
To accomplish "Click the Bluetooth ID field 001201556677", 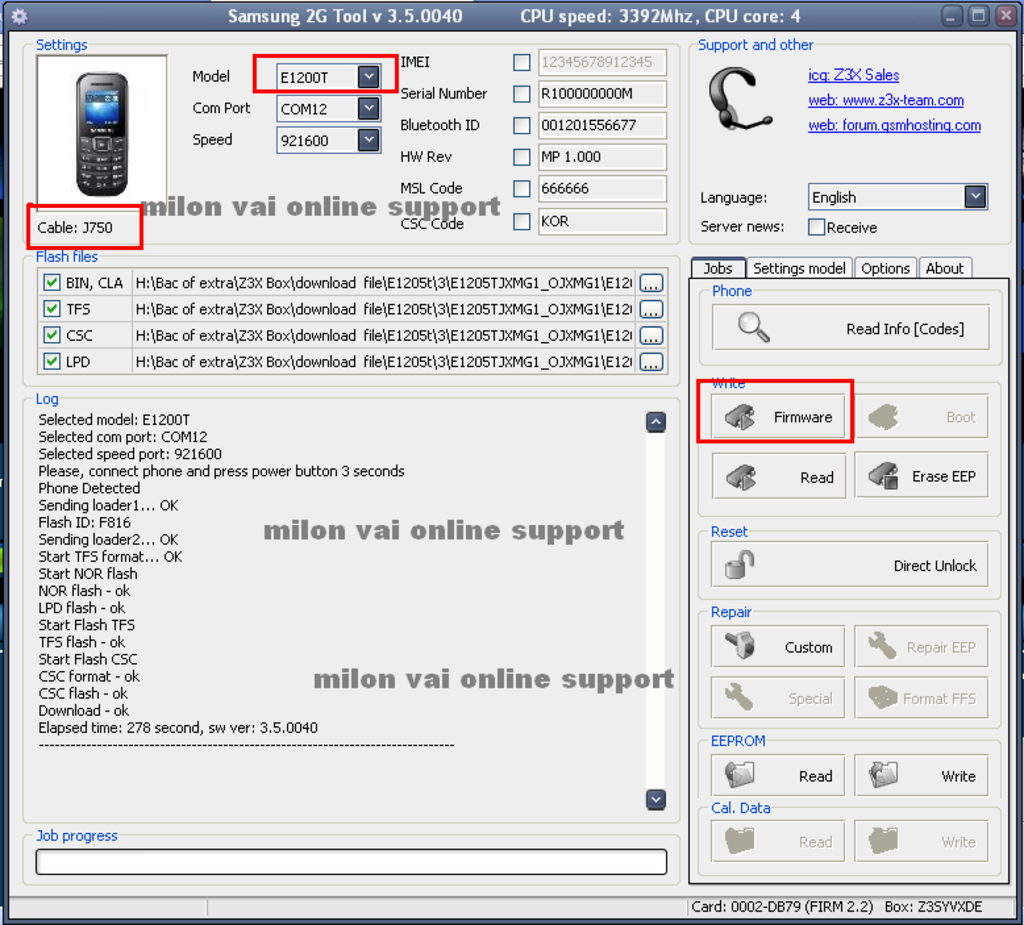I will (x=601, y=125).
